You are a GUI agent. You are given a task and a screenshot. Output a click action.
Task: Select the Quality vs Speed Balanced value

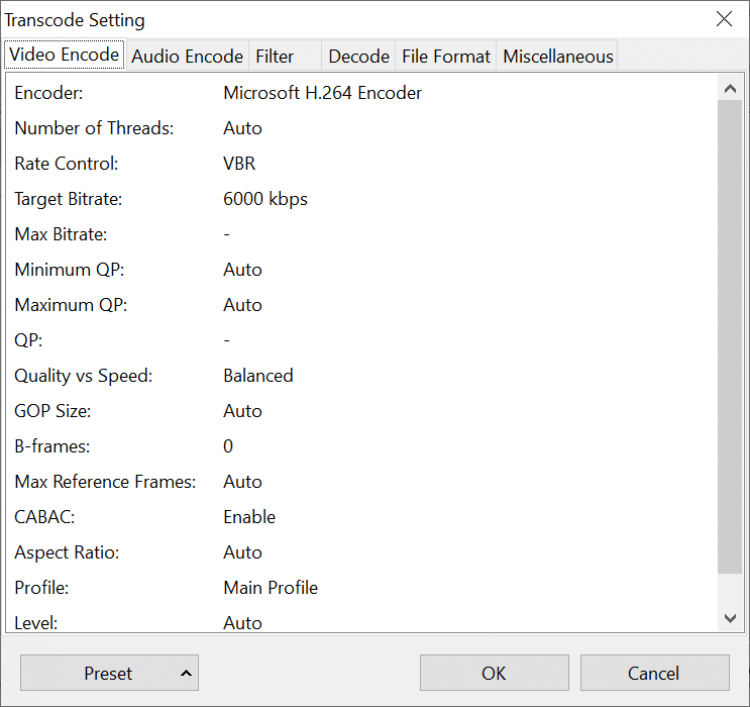(x=258, y=376)
